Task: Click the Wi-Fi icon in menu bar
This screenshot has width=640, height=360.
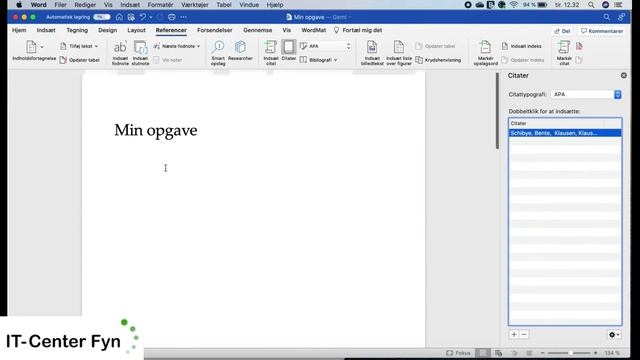Action: 514,5
